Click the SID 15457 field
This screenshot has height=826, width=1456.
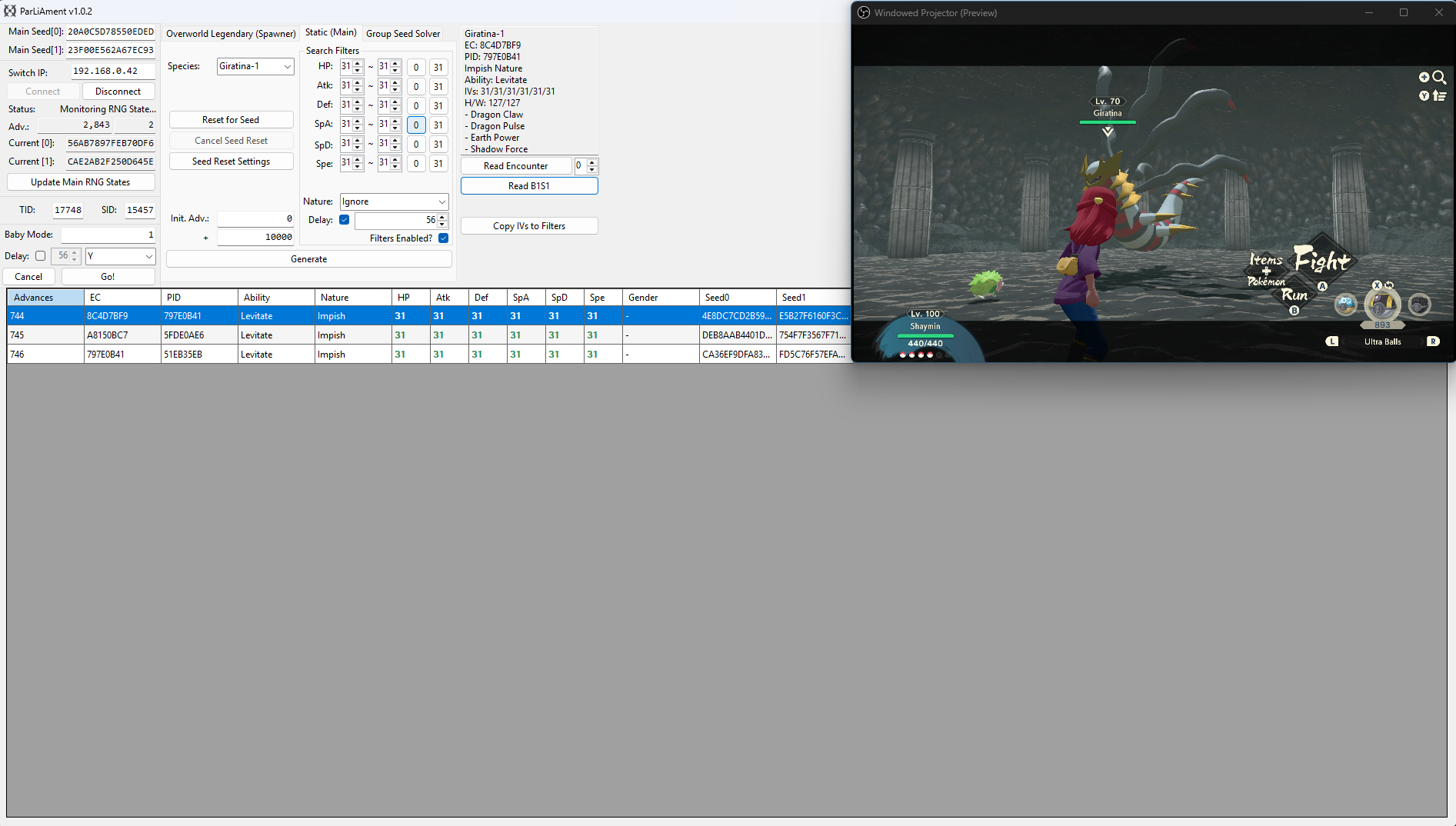tap(140, 210)
